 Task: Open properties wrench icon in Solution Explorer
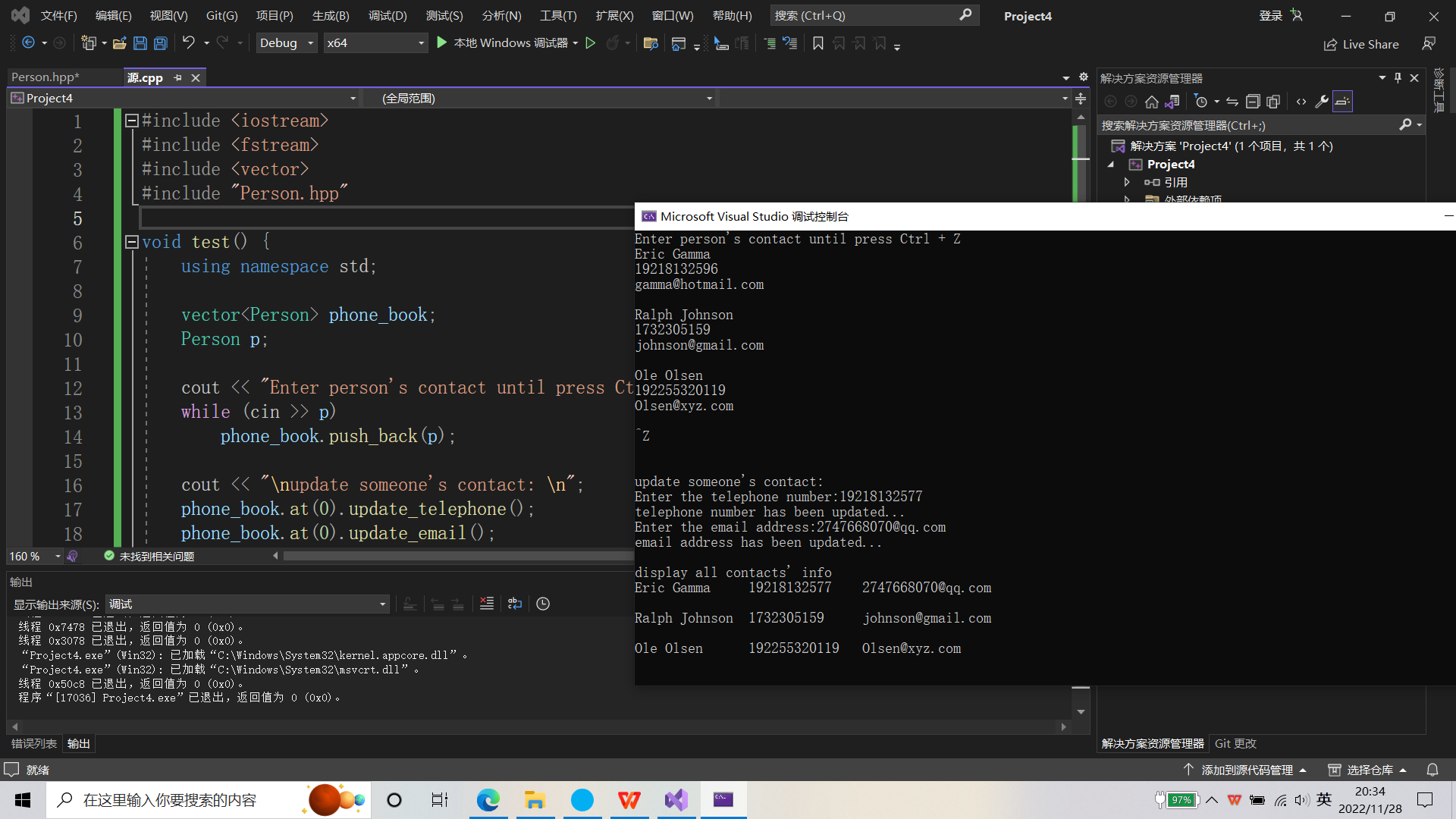click(1321, 102)
